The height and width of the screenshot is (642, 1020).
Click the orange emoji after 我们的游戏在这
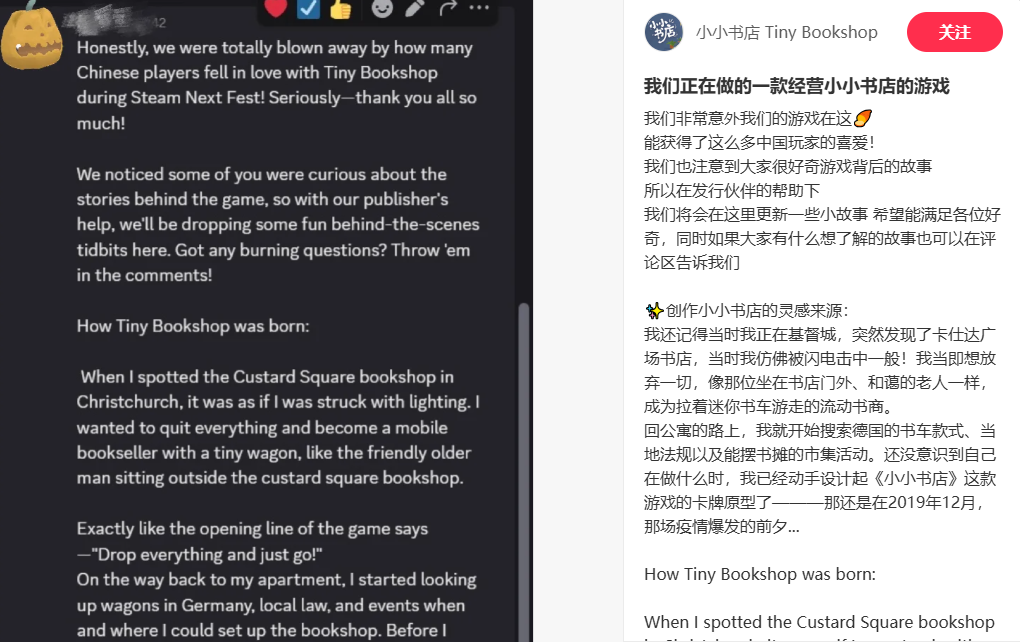coord(863,118)
